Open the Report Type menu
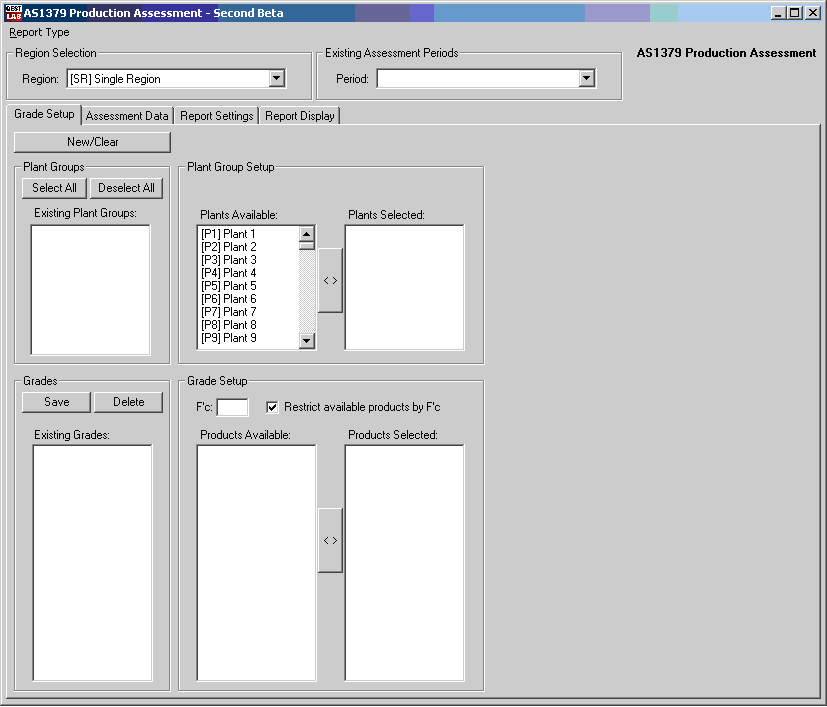The image size is (827, 707). click(x=40, y=32)
